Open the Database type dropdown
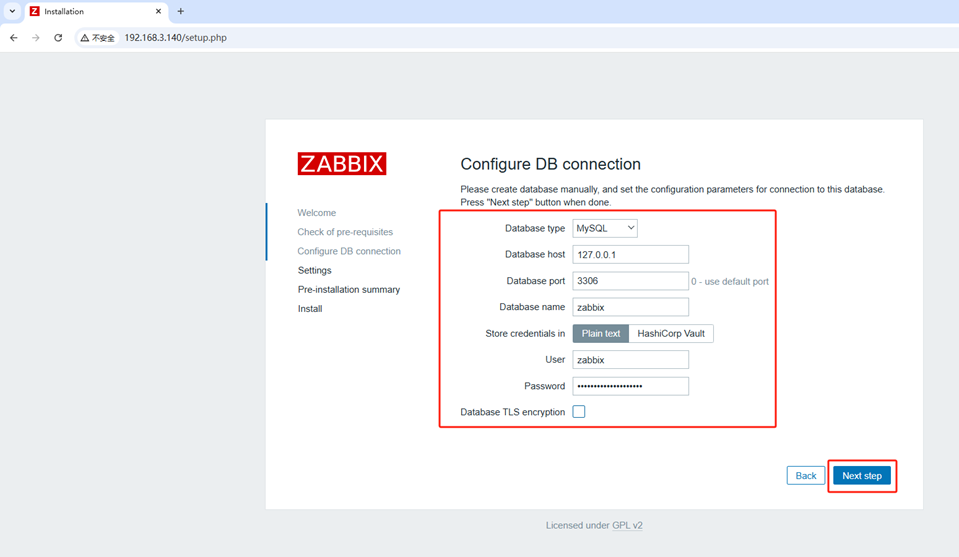959x557 pixels. (x=605, y=228)
